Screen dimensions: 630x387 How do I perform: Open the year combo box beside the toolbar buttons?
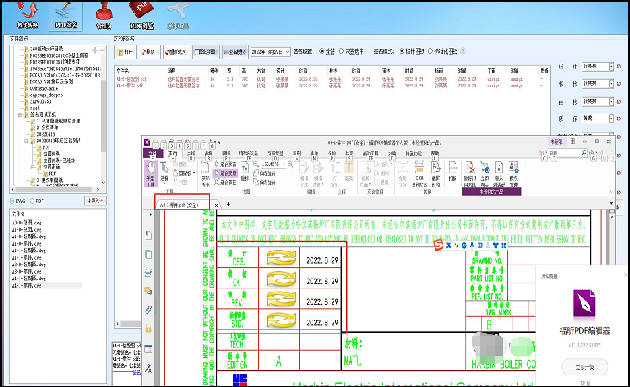tap(270, 52)
